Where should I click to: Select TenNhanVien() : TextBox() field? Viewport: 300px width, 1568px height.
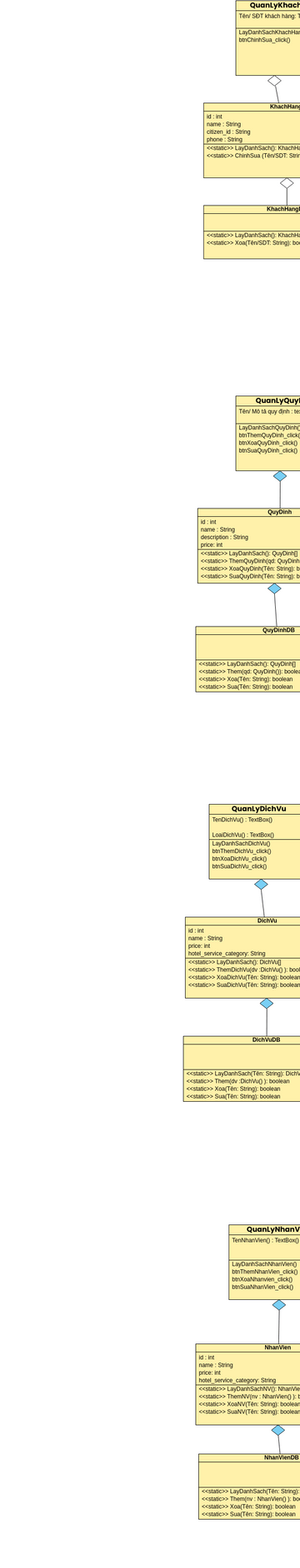coord(265,1240)
